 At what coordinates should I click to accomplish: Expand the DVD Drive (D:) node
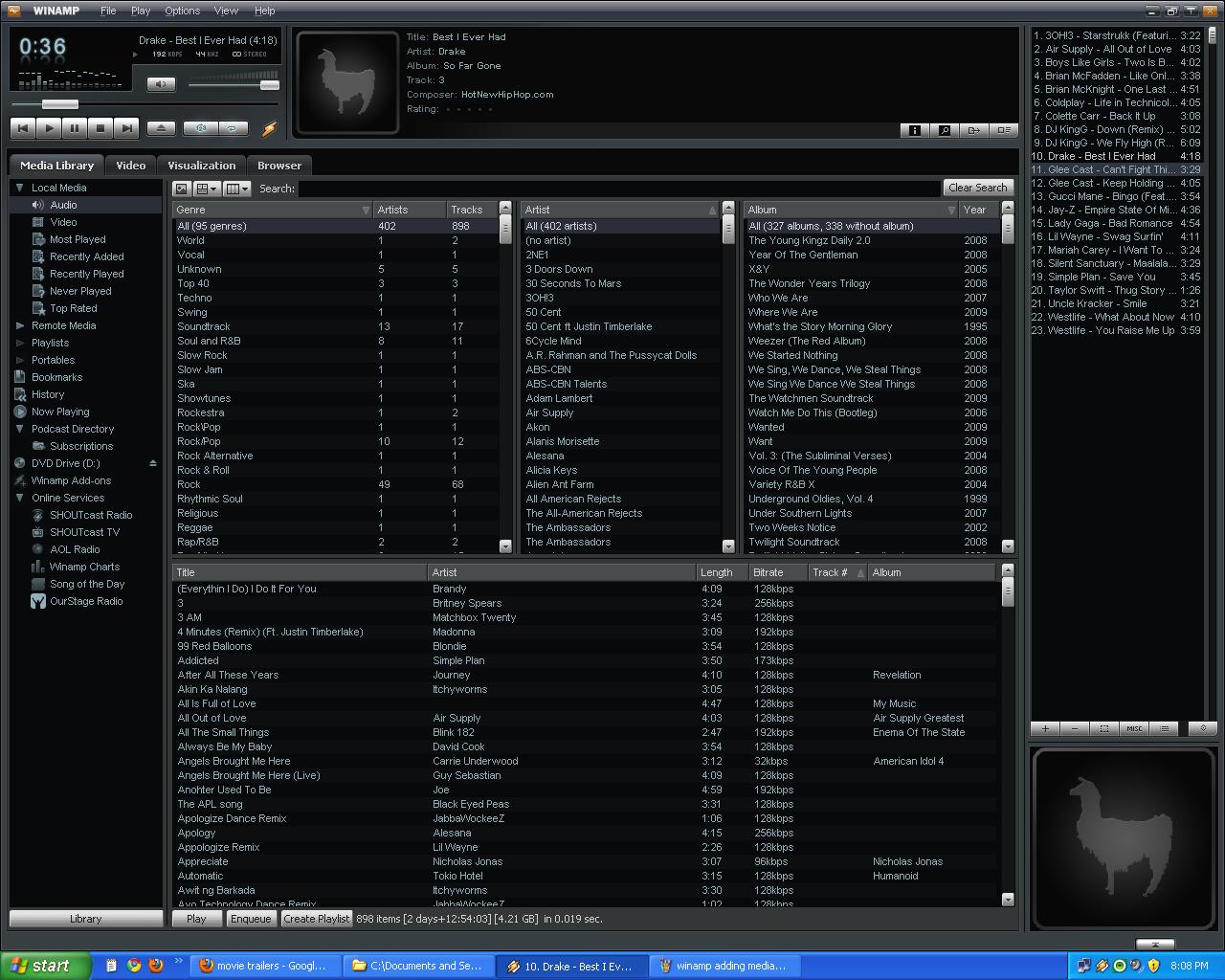tap(19, 463)
